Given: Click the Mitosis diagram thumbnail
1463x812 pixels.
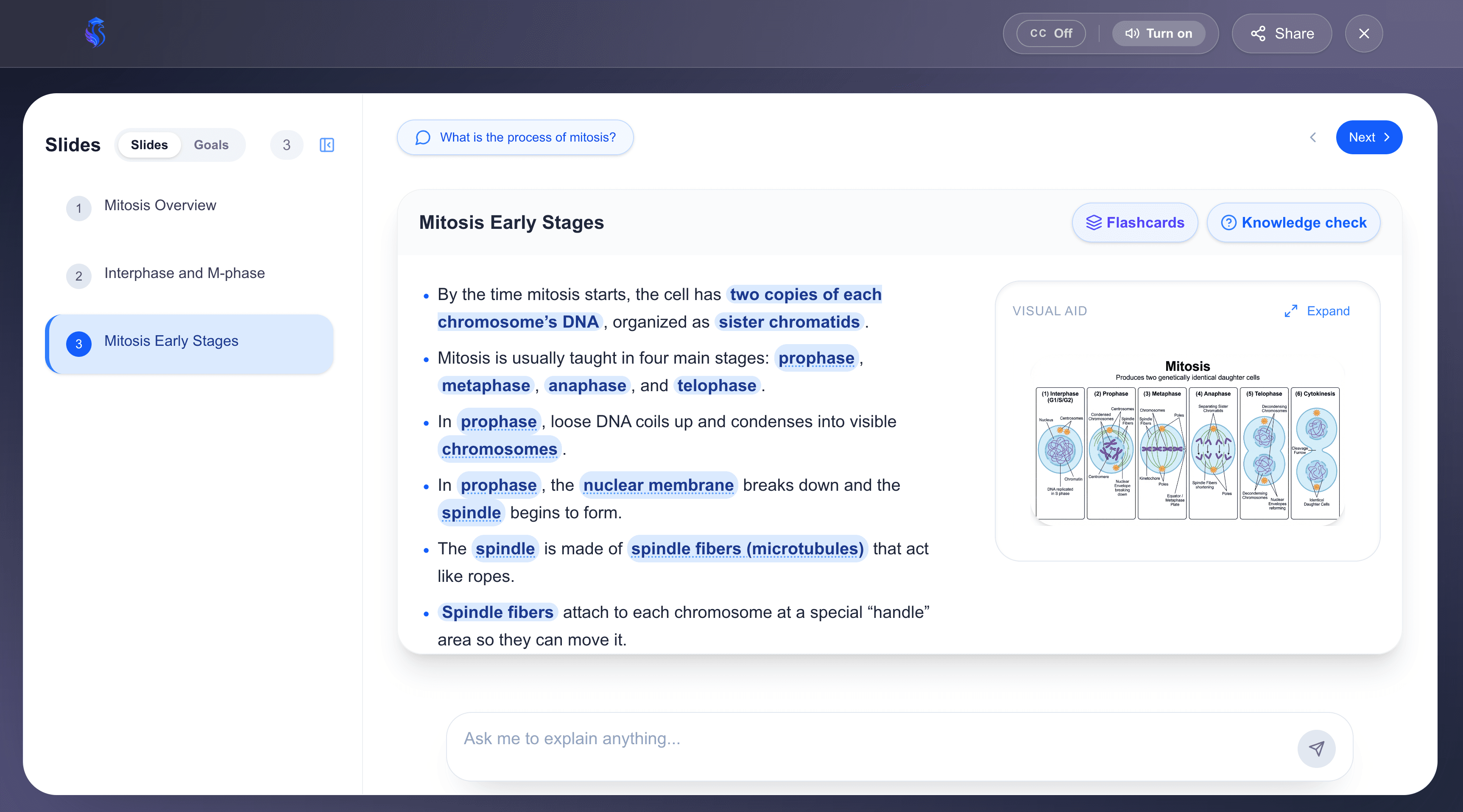Looking at the screenshot, I should pos(1187,440).
